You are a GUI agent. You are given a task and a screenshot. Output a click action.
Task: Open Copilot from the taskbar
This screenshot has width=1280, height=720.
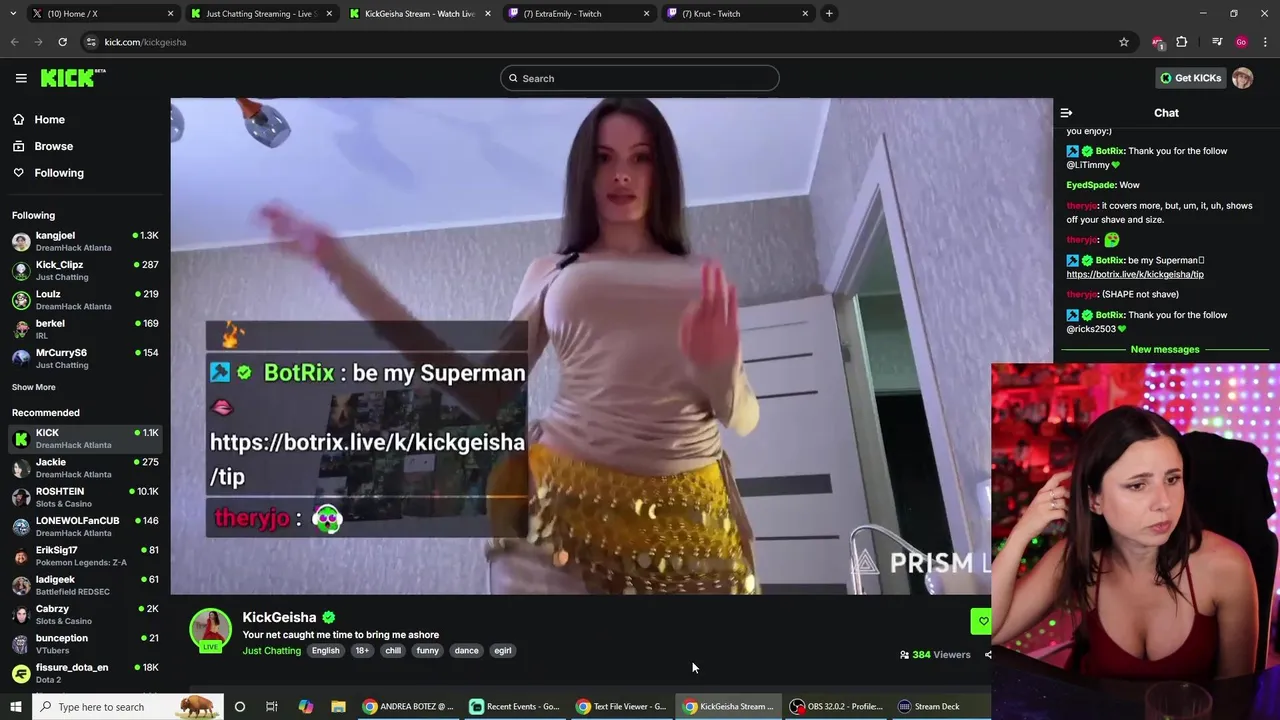click(x=306, y=707)
